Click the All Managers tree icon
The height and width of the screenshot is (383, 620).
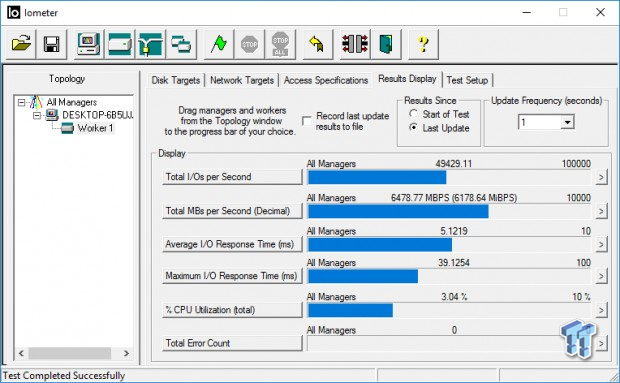click(36, 102)
